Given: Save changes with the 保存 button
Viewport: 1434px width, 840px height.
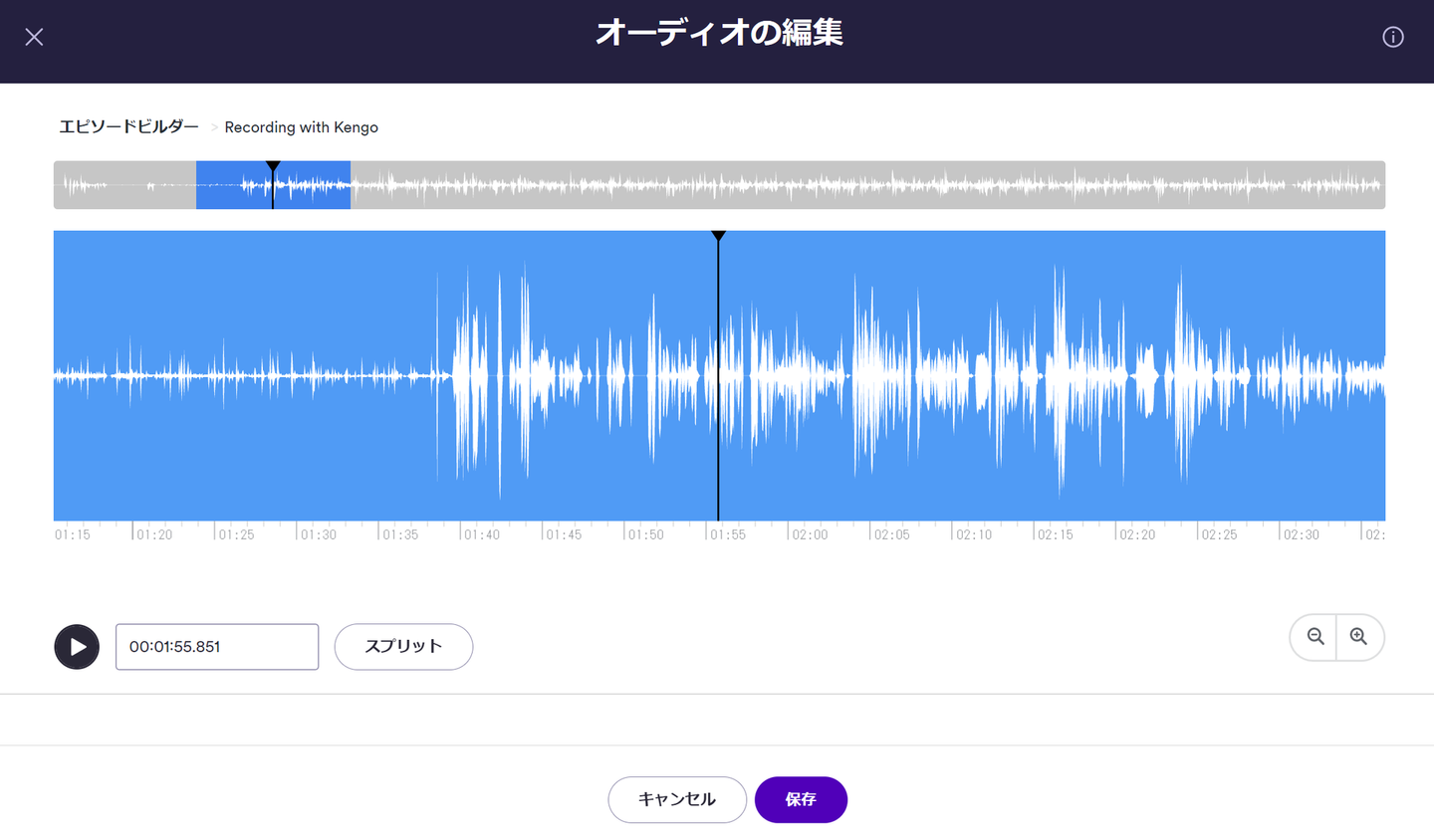Looking at the screenshot, I should pos(801,799).
